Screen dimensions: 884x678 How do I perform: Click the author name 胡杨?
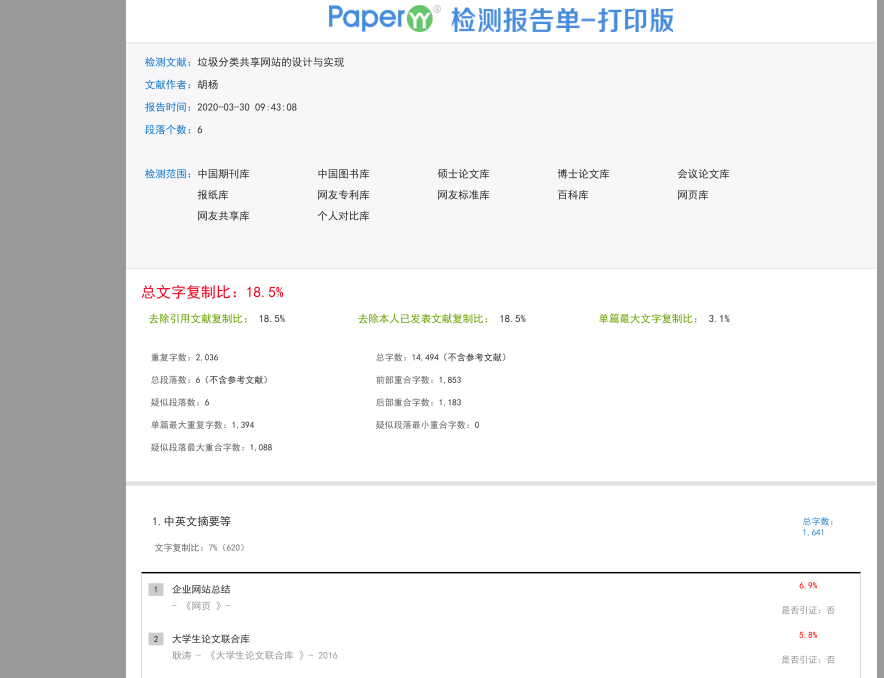click(207, 85)
